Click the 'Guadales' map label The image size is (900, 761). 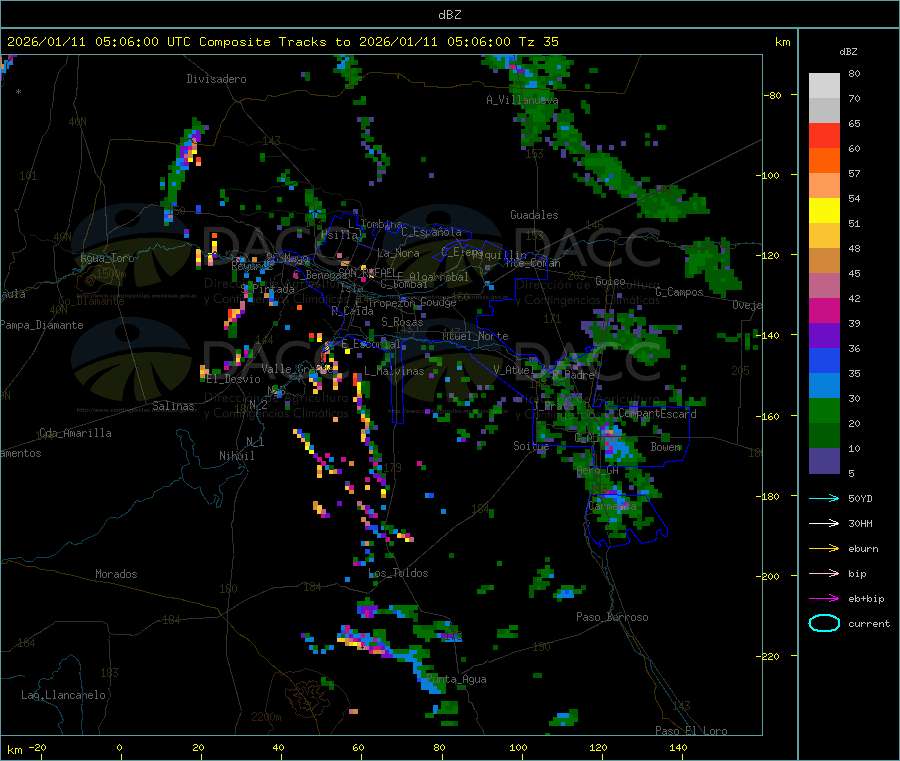534,215
